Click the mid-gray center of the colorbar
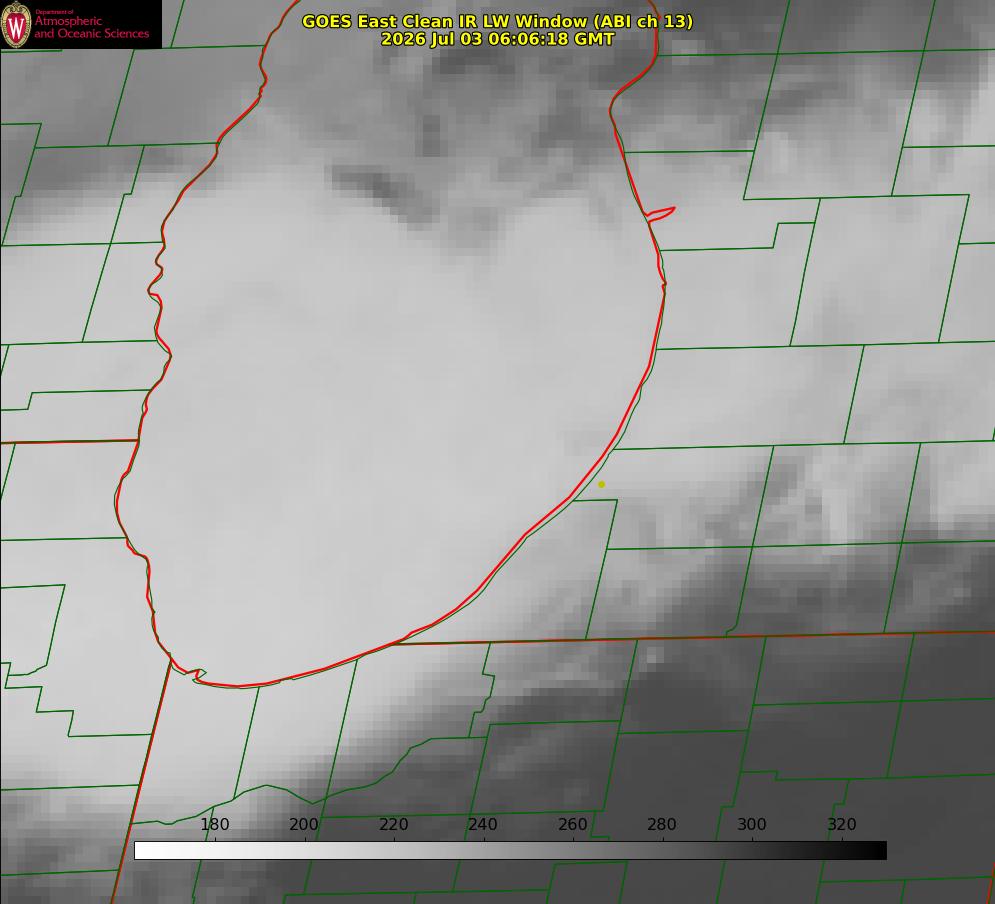This screenshot has width=995, height=904. (x=510, y=851)
